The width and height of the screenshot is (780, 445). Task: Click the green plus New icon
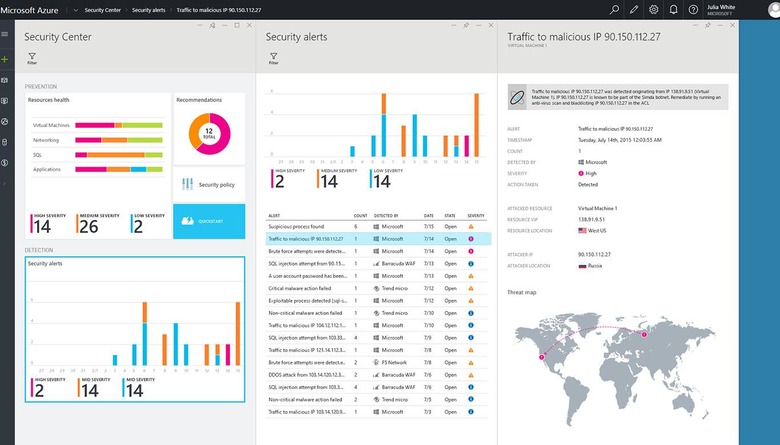tap(4, 59)
